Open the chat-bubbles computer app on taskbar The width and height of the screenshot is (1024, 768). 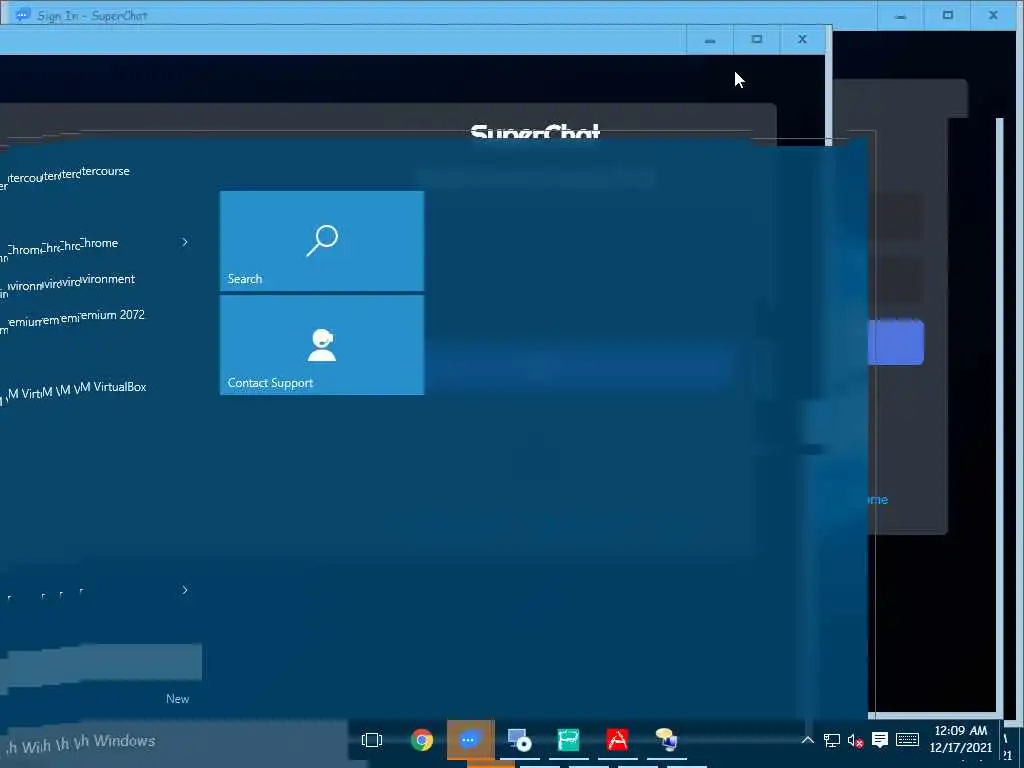[666, 740]
